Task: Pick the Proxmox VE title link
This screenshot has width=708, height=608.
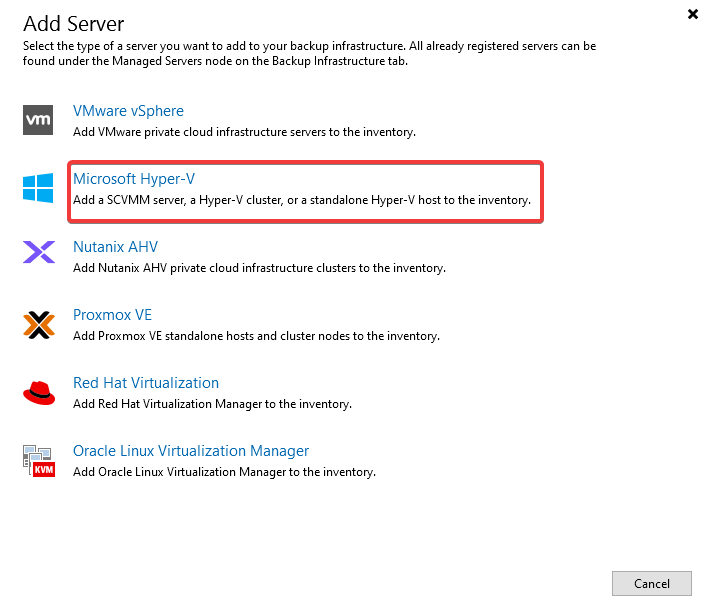Action: pos(112,315)
